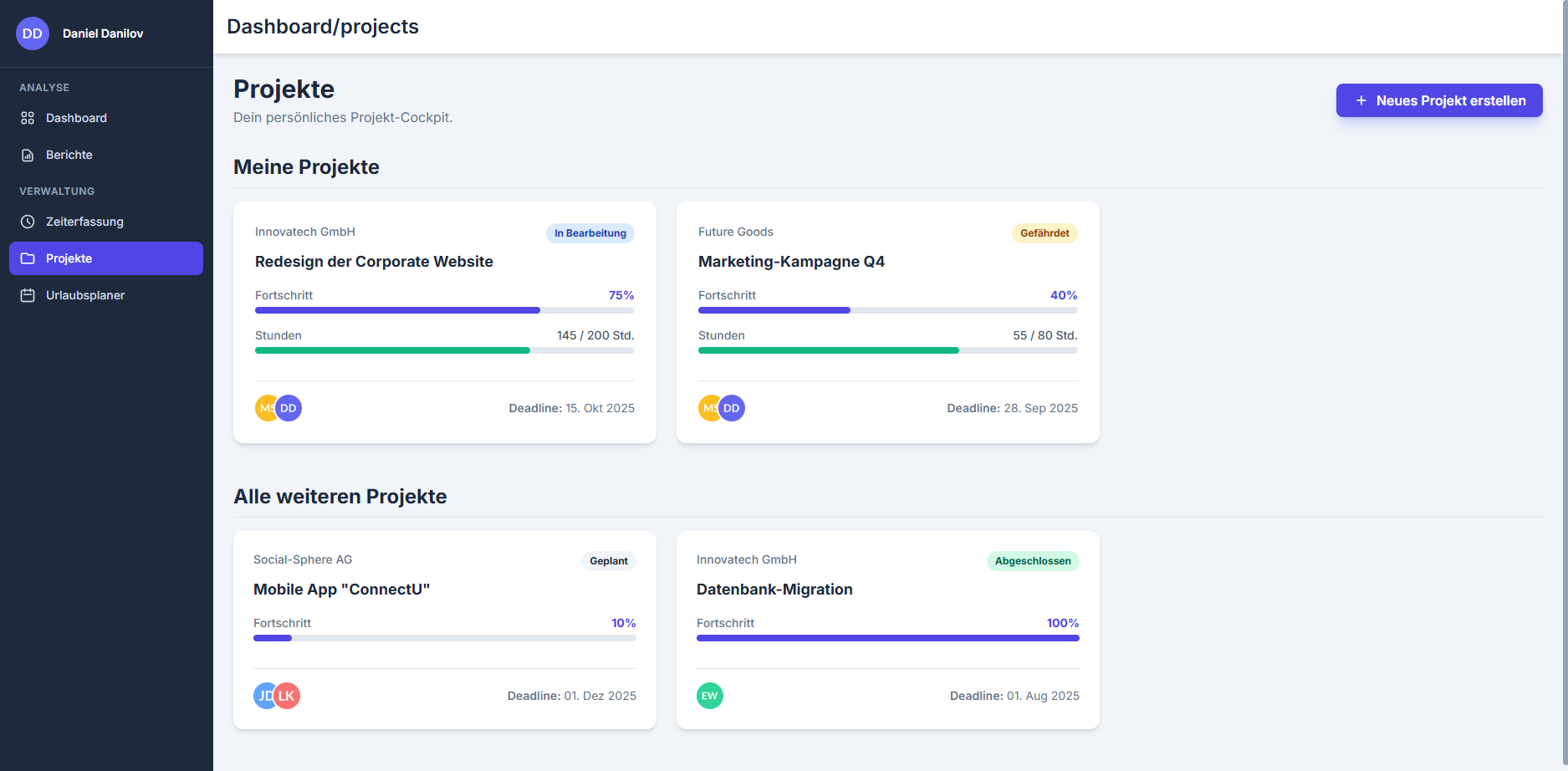Click the Urlaubsplaner calendar icon

28,295
